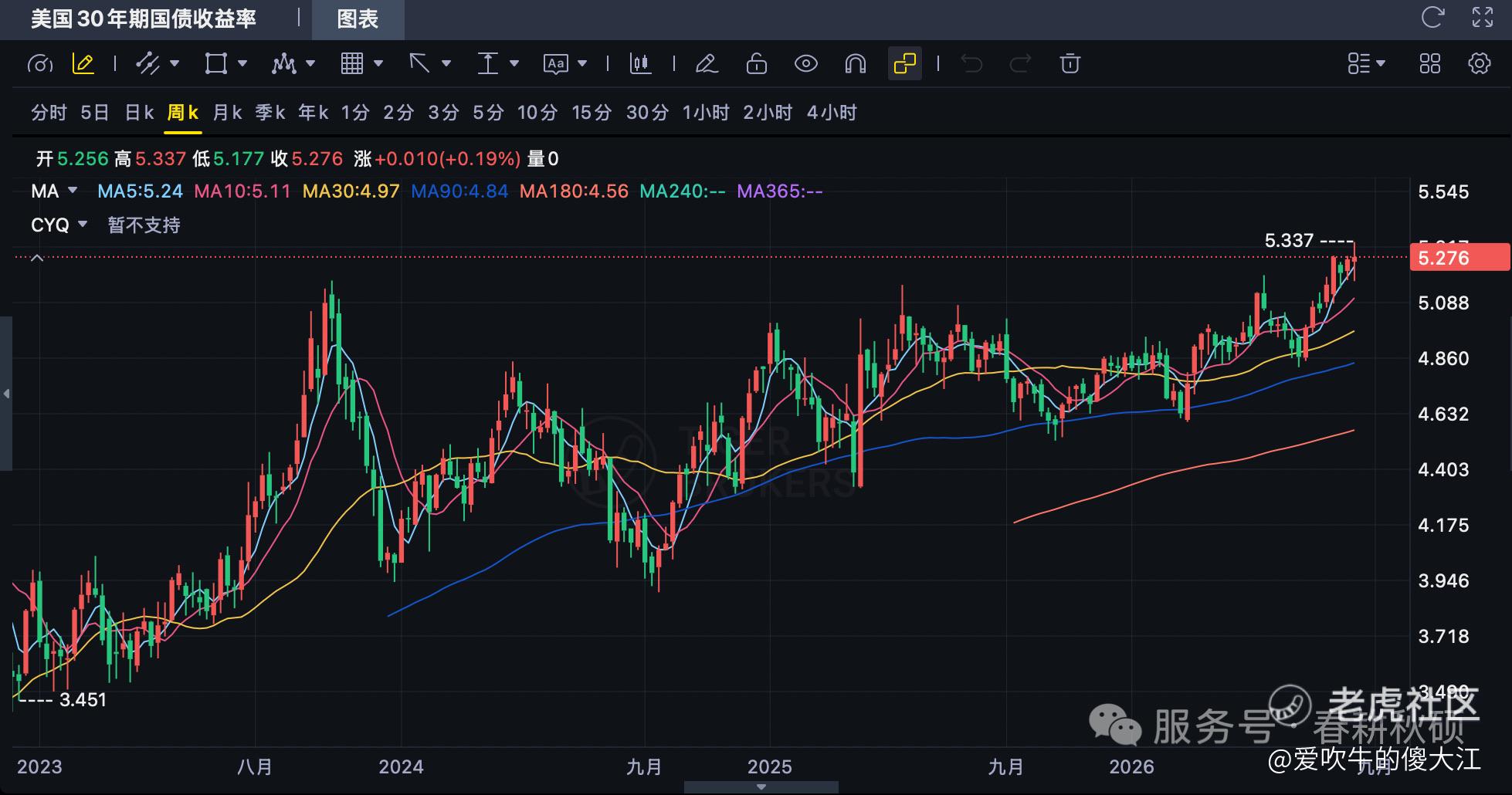This screenshot has height=795, width=1512.
Task: Switch to the 年k timeframe
Action: [x=314, y=113]
